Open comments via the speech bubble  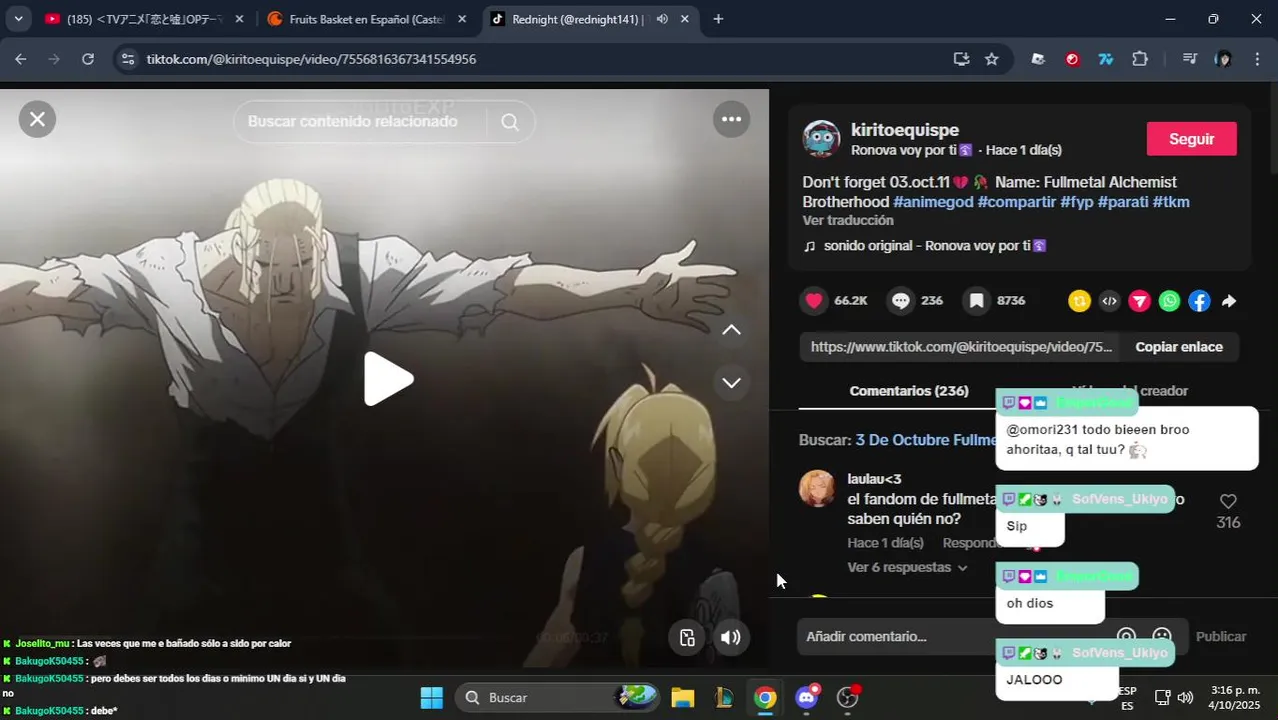[901, 300]
